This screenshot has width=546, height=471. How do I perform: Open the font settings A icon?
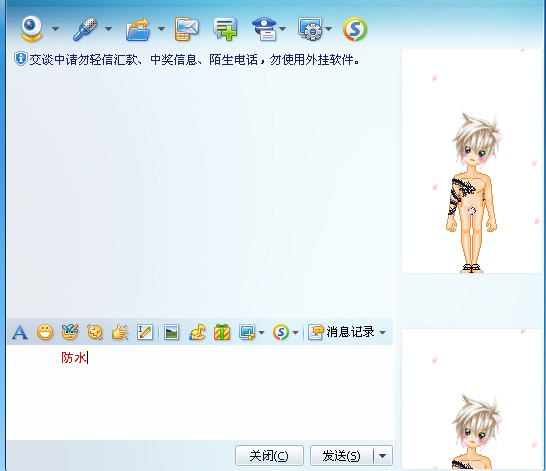tap(20, 332)
